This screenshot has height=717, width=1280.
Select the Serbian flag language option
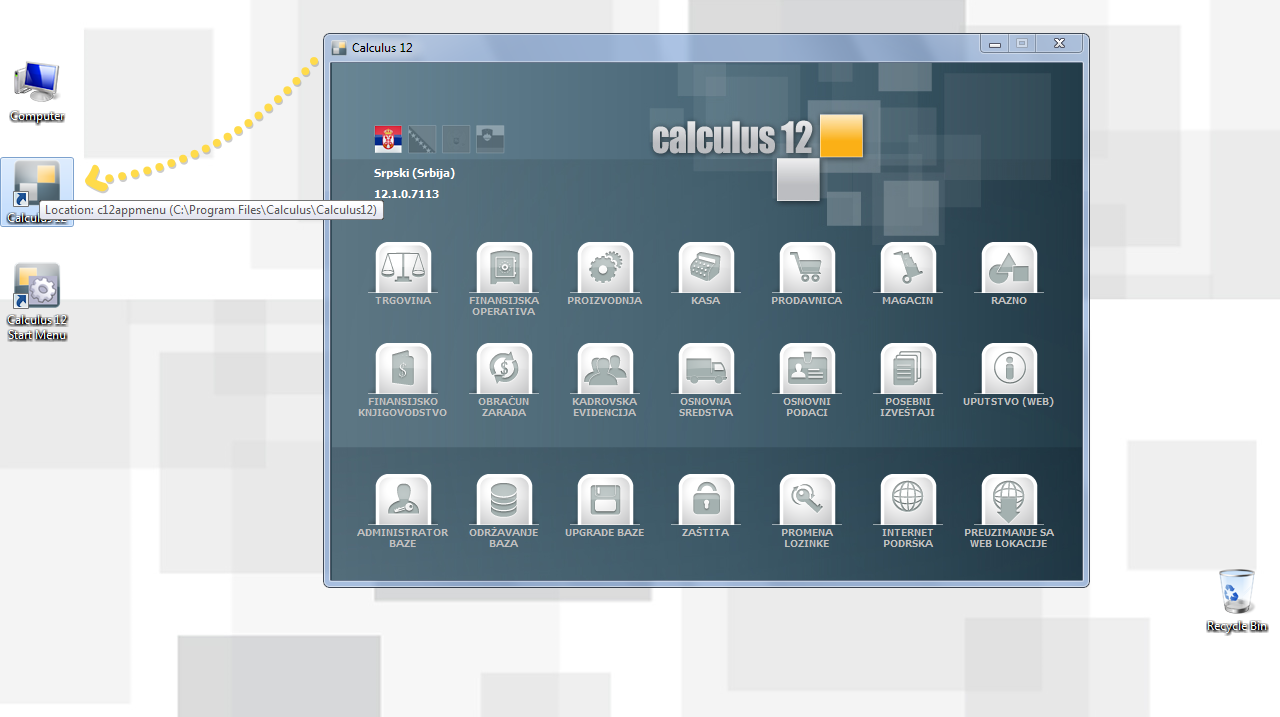388,139
